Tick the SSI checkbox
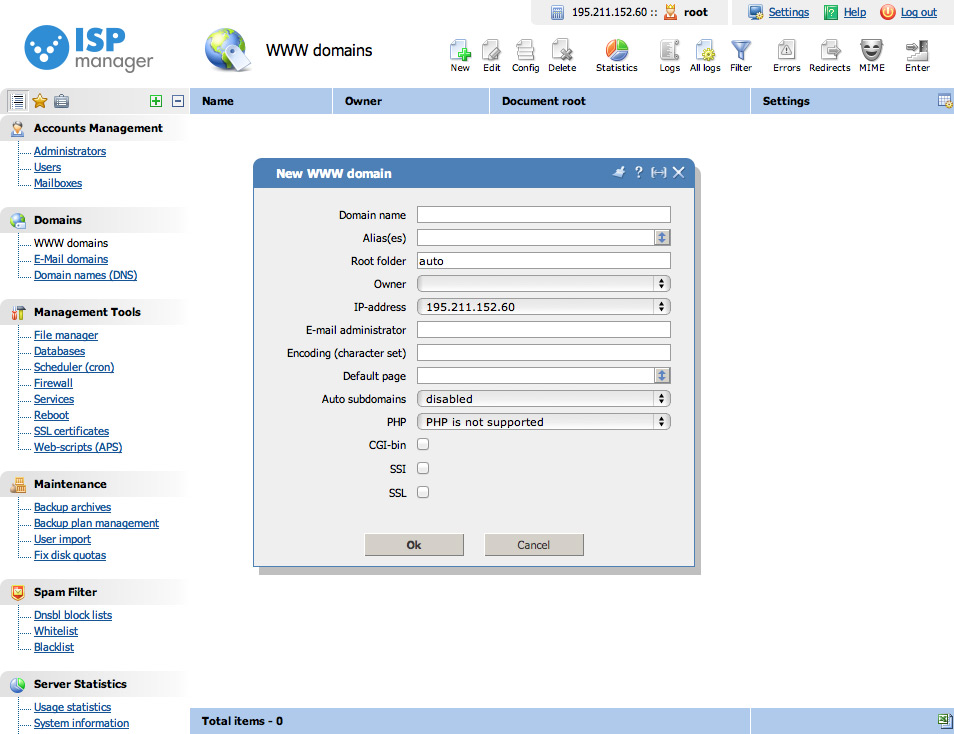Viewport: 954px width, 734px height. tap(423, 468)
